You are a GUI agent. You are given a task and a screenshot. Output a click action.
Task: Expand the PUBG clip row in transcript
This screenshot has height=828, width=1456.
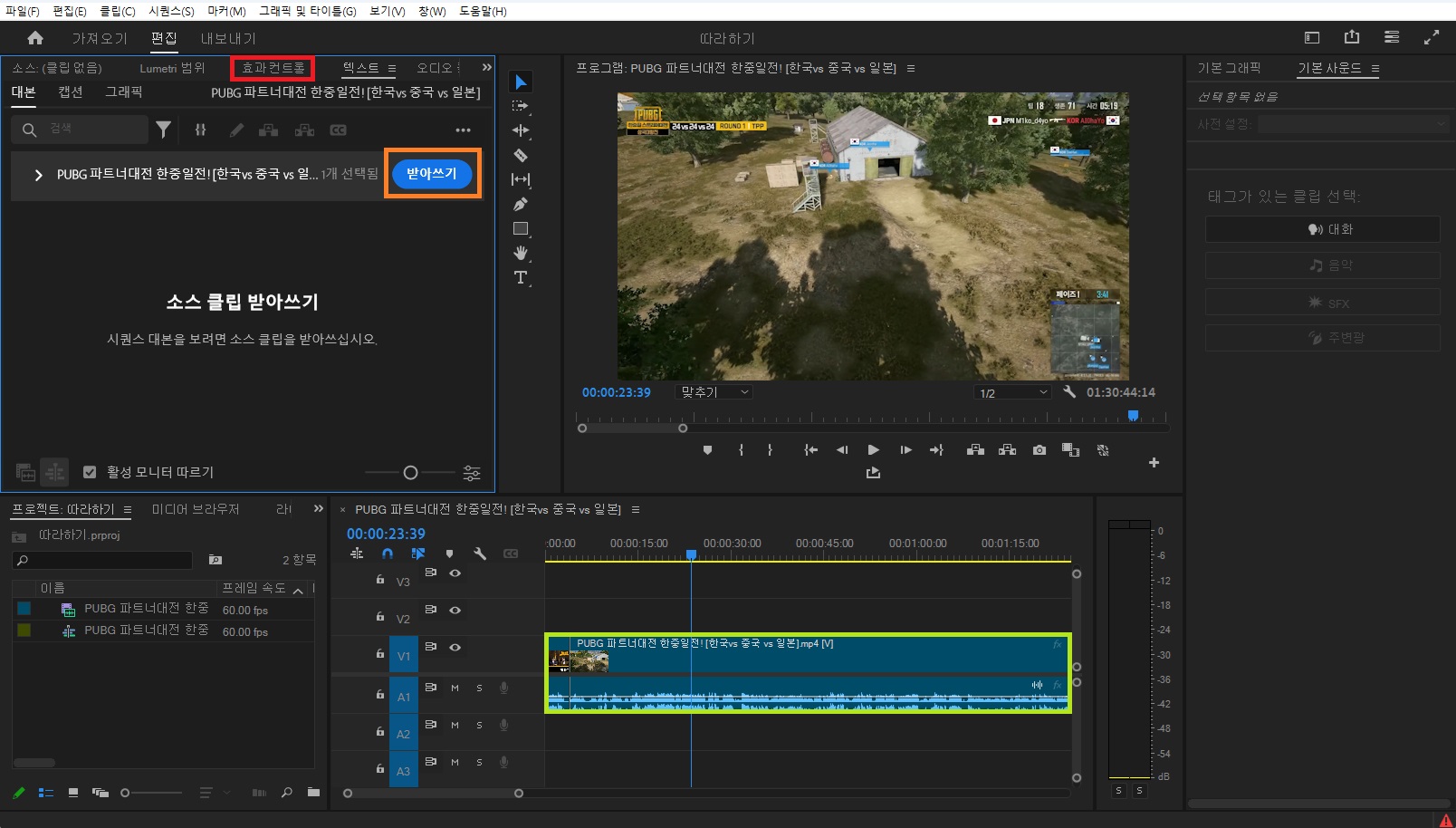[x=38, y=175]
